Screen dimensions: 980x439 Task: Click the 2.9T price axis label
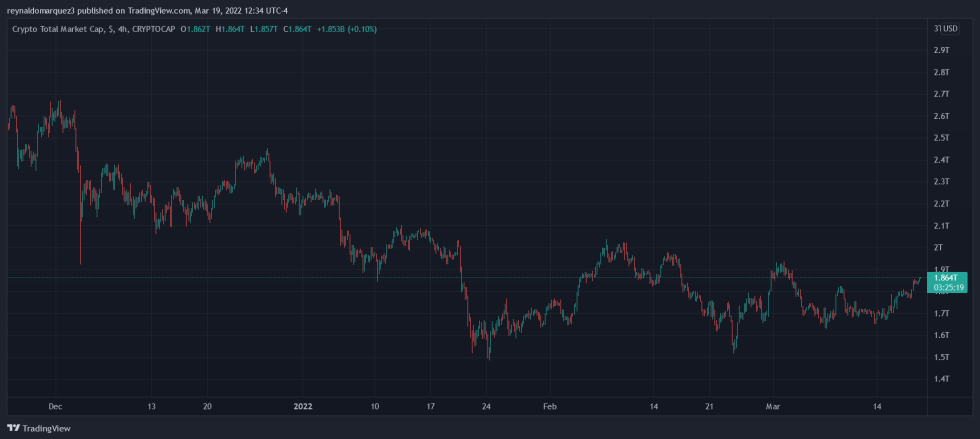tap(942, 50)
